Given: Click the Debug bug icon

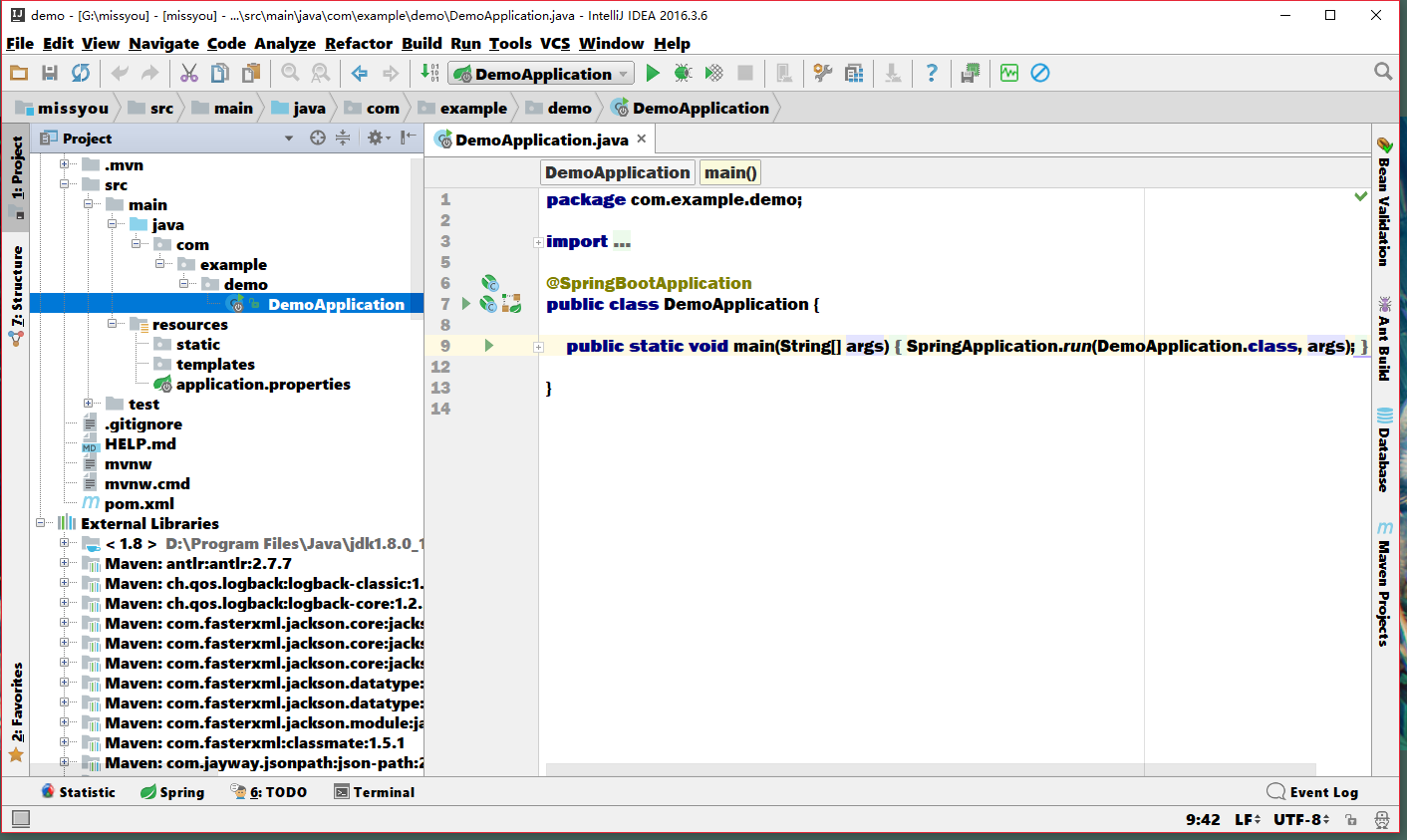Looking at the screenshot, I should [683, 73].
